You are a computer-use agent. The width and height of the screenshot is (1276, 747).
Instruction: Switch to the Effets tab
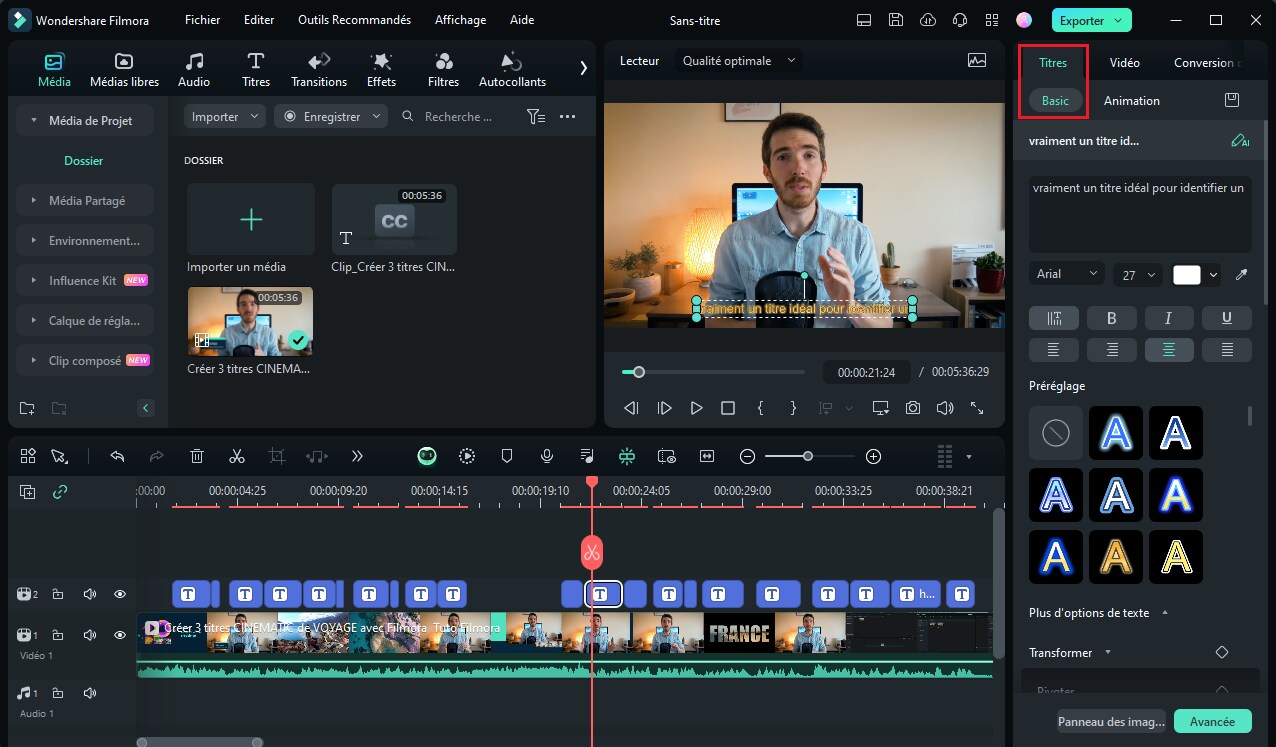click(381, 70)
